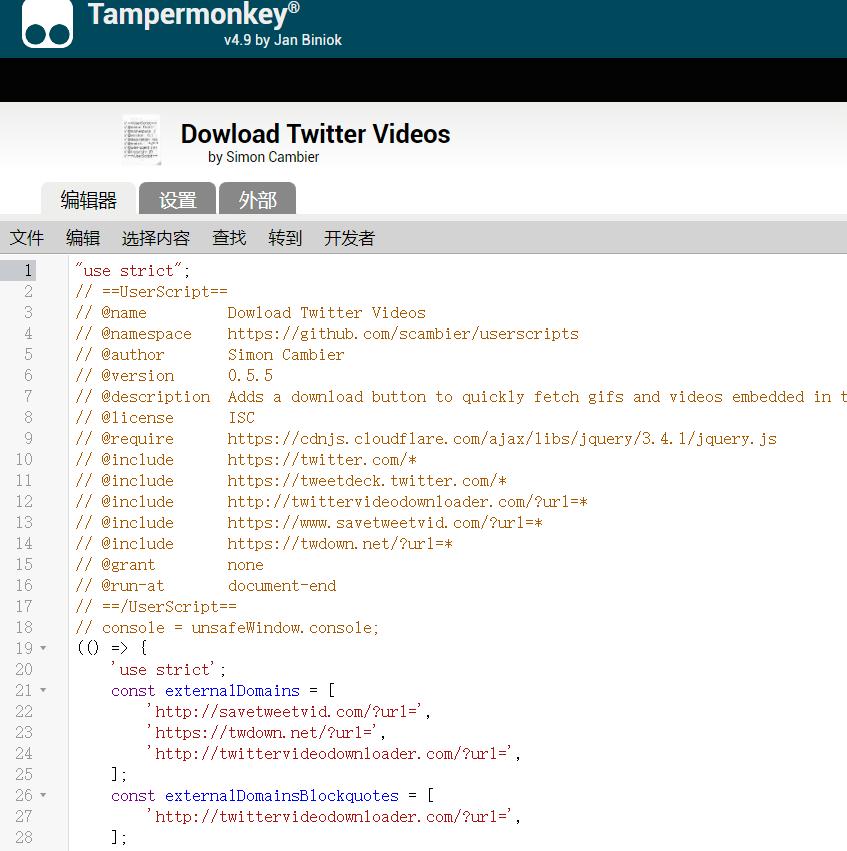The width and height of the screenshot is (847, 851).
Task: Open the 编辑 menu
Action: [x=83, y=238]
